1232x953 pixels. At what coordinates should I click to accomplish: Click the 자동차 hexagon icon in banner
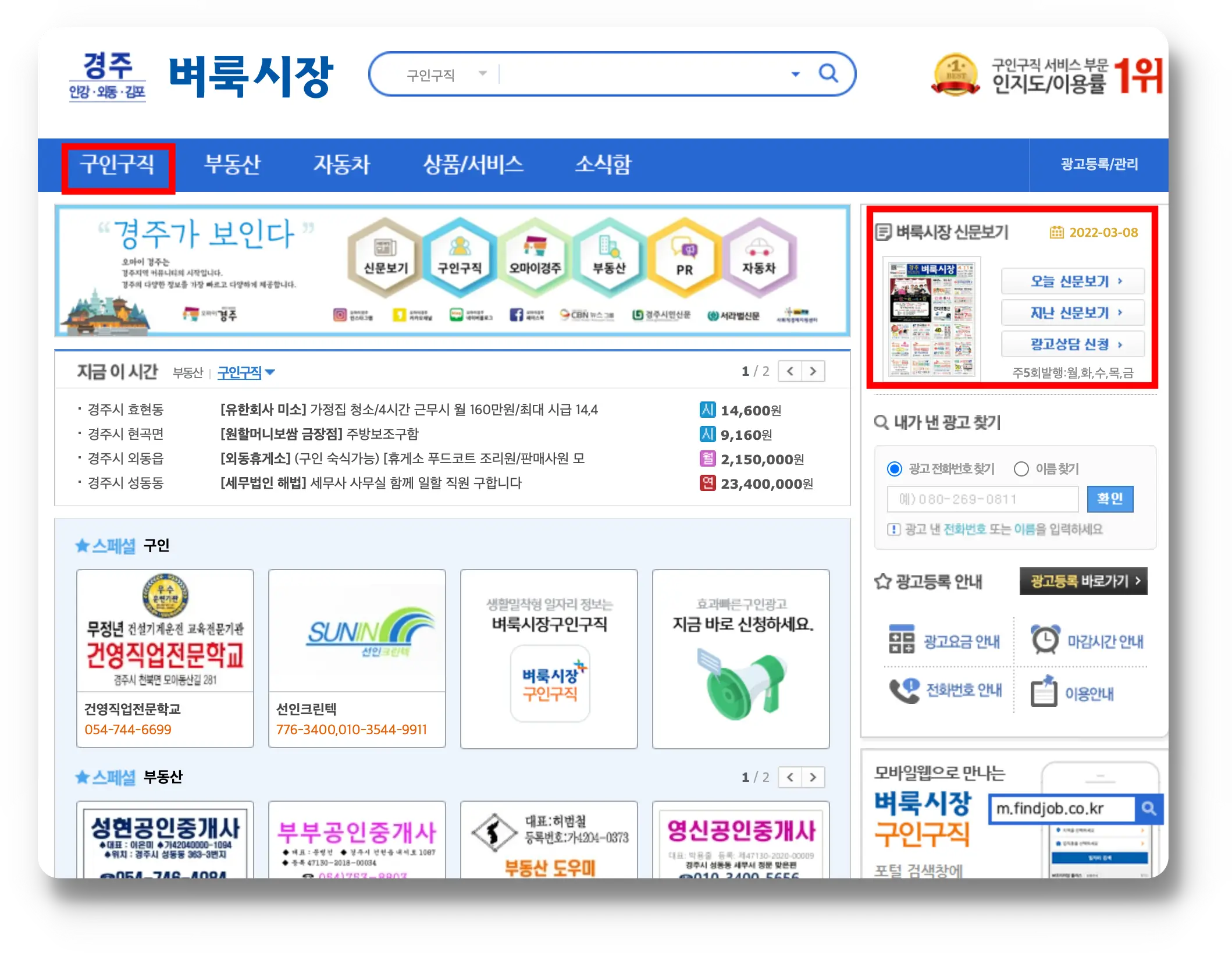point(759,257)
